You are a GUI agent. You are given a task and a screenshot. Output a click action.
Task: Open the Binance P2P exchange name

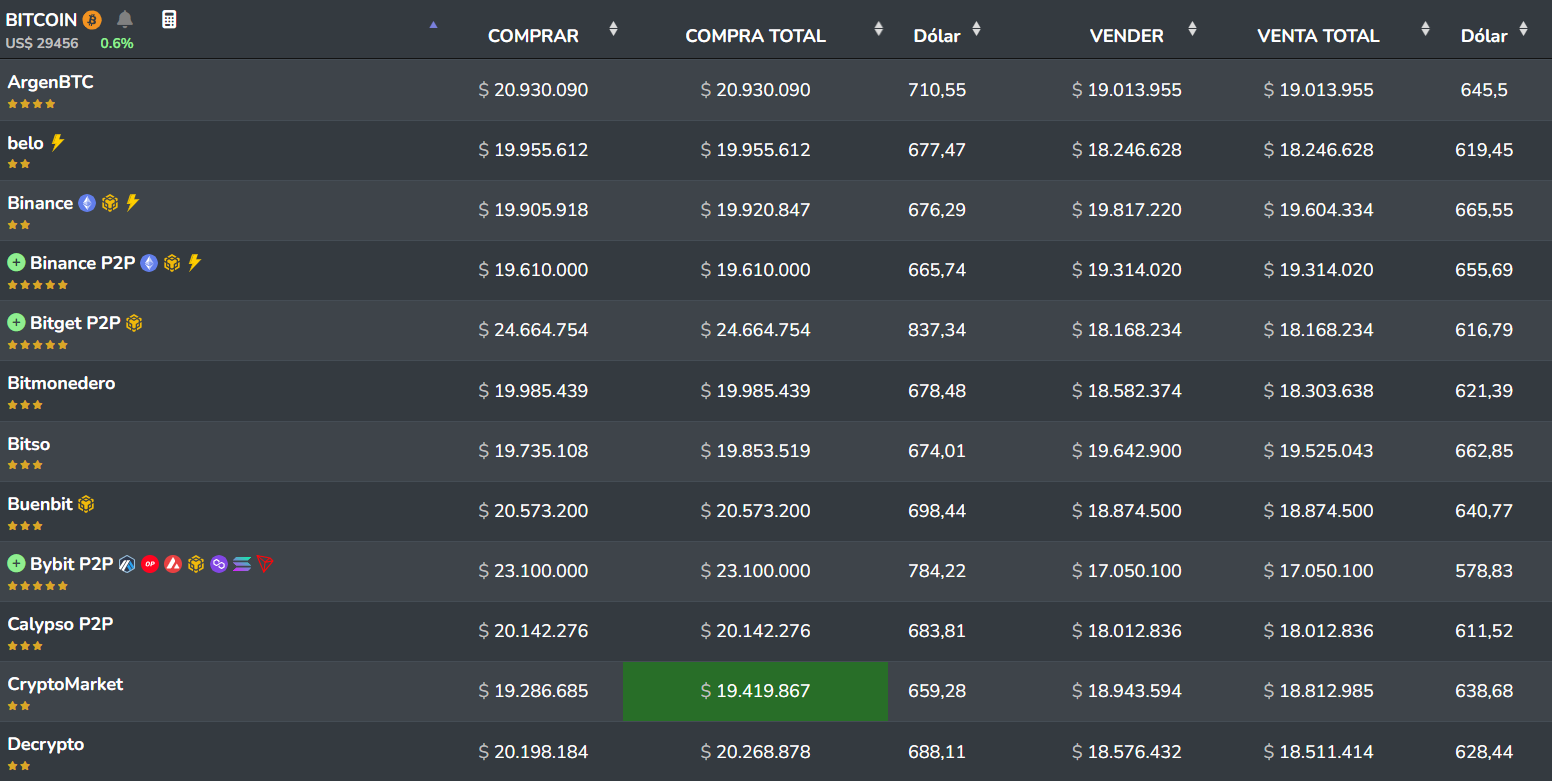[x=83, y=263]
